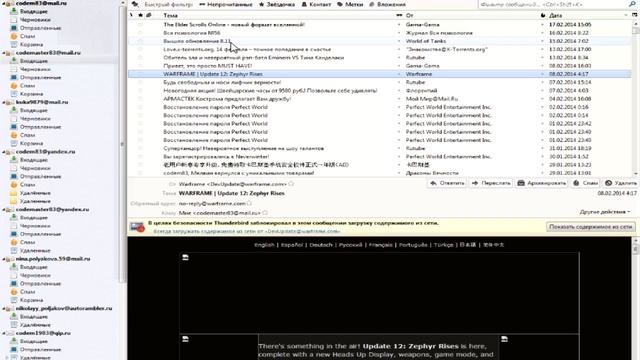Star The Elder Scrolls Online message

click(x=140, y=24)
